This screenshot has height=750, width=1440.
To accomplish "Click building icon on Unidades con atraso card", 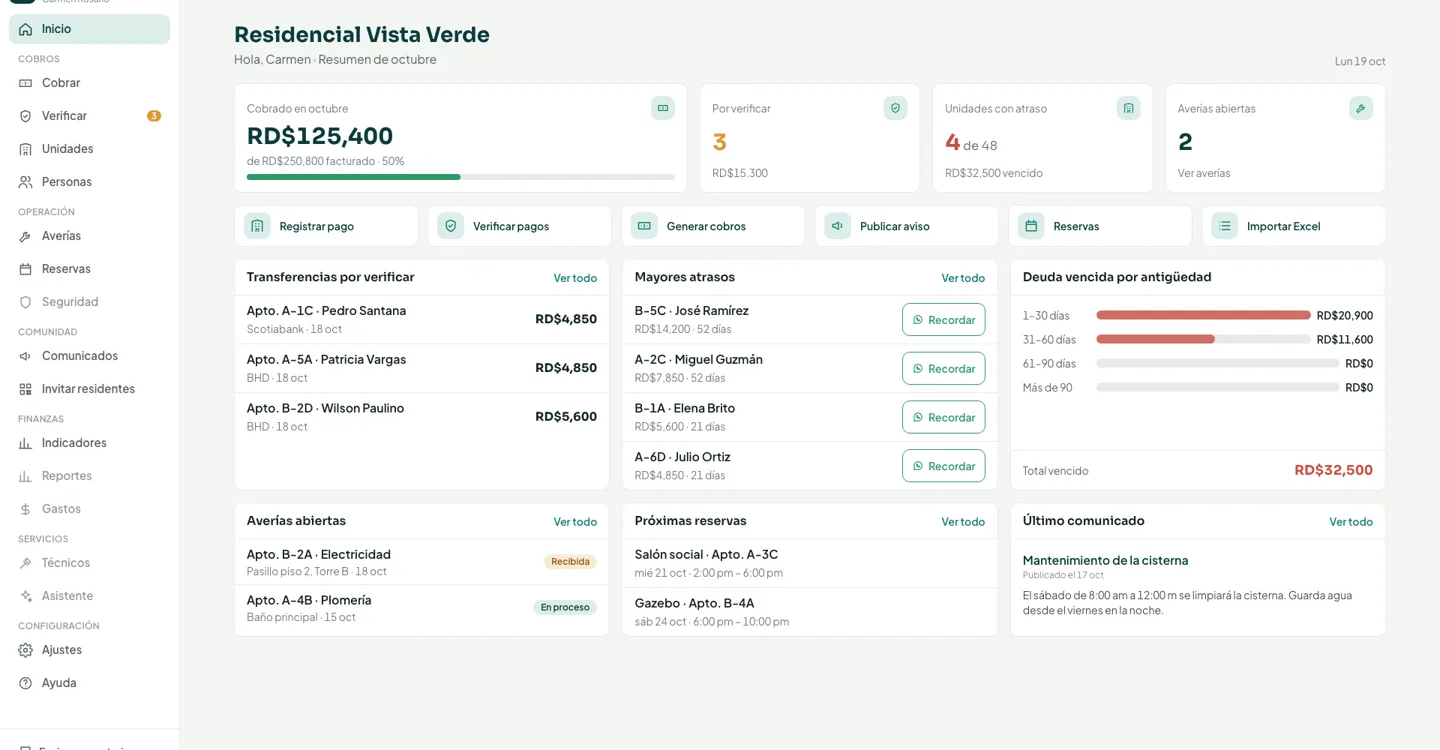I will 1128,108.
